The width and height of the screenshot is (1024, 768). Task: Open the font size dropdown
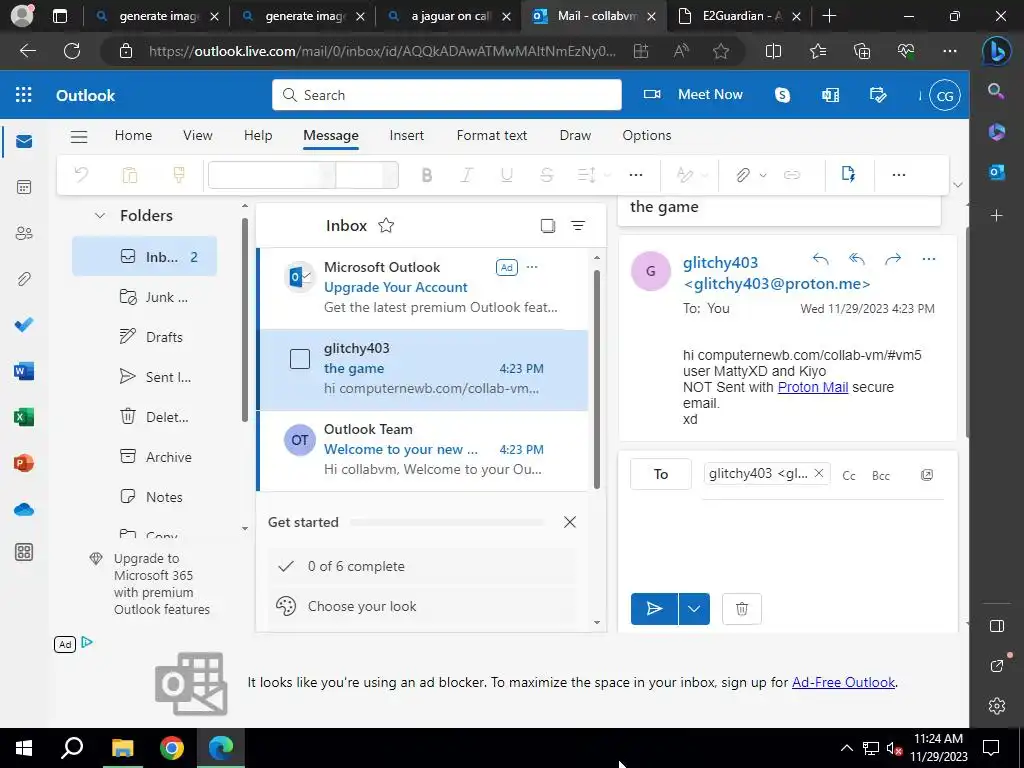[367, 175]
